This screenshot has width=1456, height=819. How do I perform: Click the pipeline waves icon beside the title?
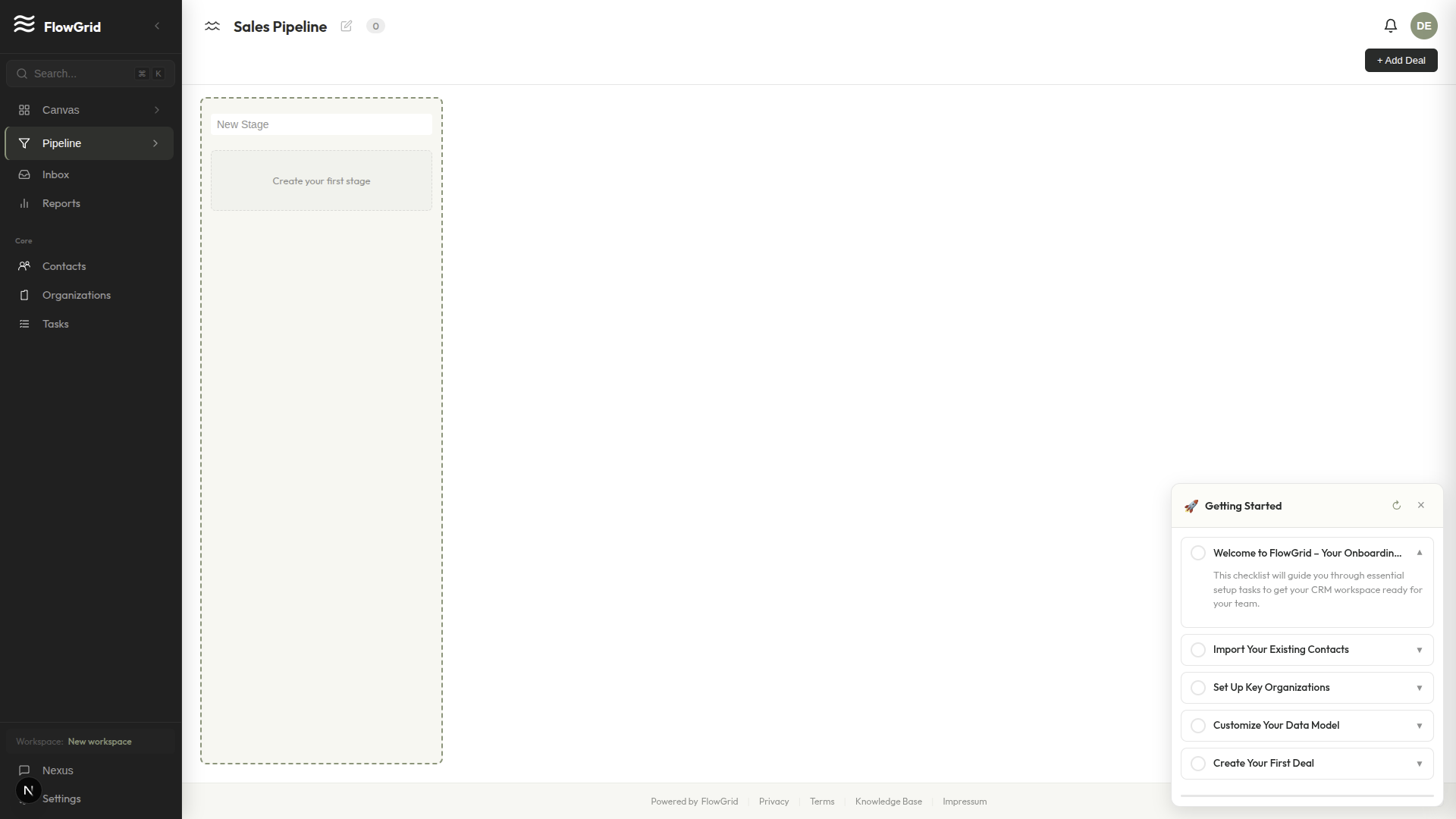coord(212,26)
